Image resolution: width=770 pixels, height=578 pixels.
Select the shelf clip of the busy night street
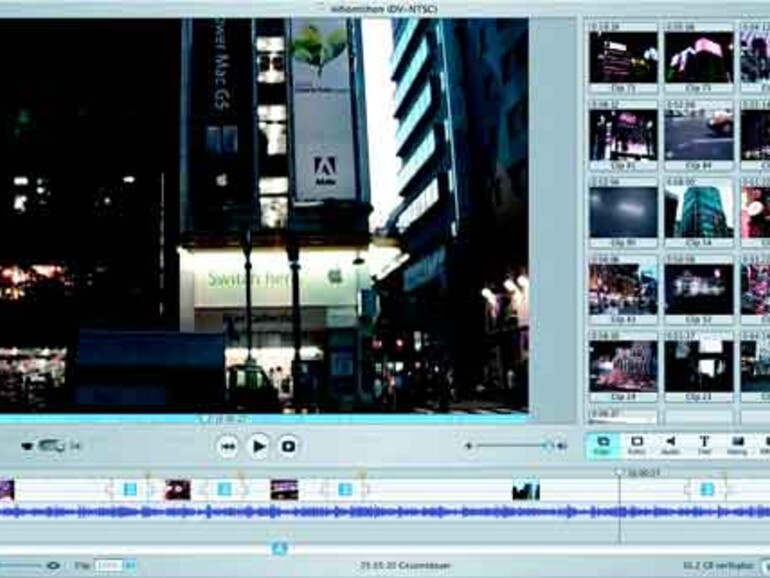[623, 289]
